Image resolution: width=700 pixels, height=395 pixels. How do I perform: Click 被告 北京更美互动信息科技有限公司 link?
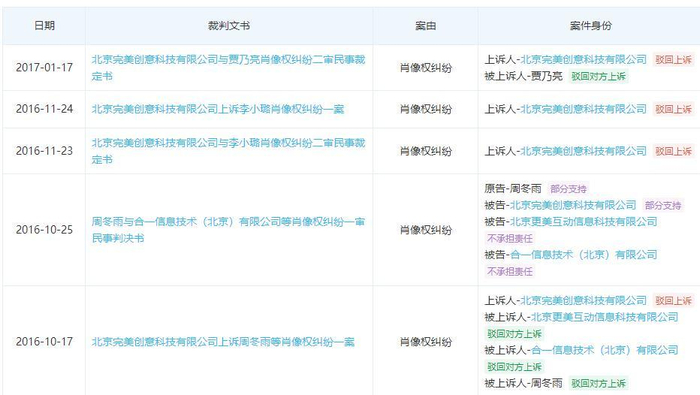pos(583,221)
